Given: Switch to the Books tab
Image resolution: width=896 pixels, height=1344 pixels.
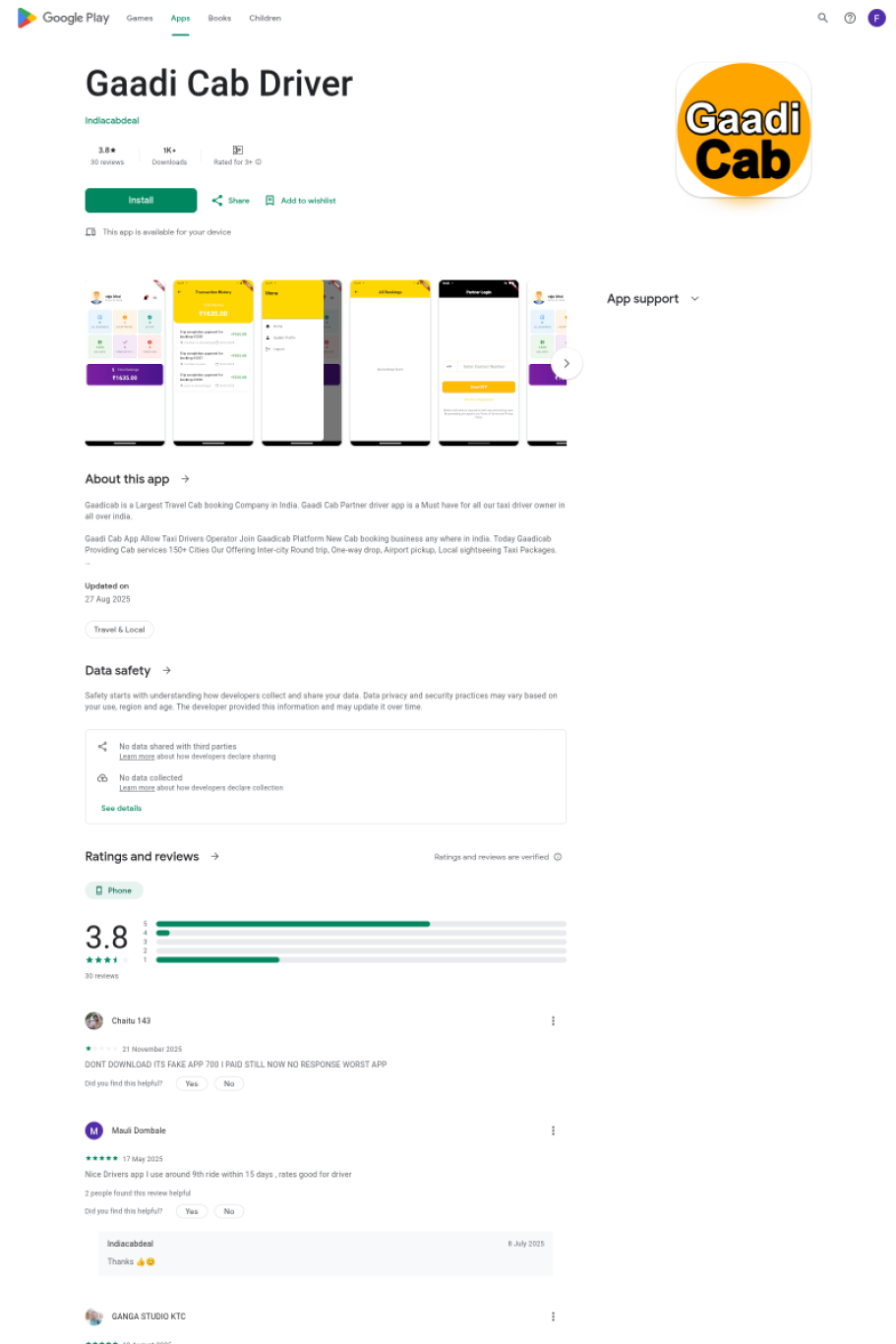Looking at the screenshot, I should coord(219,18).
